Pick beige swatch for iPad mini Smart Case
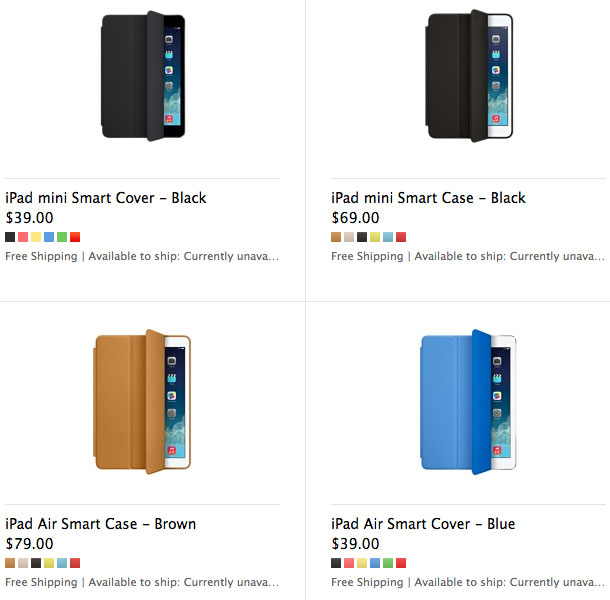Viewport: 610px width, 600px height. tap(349, 237)
